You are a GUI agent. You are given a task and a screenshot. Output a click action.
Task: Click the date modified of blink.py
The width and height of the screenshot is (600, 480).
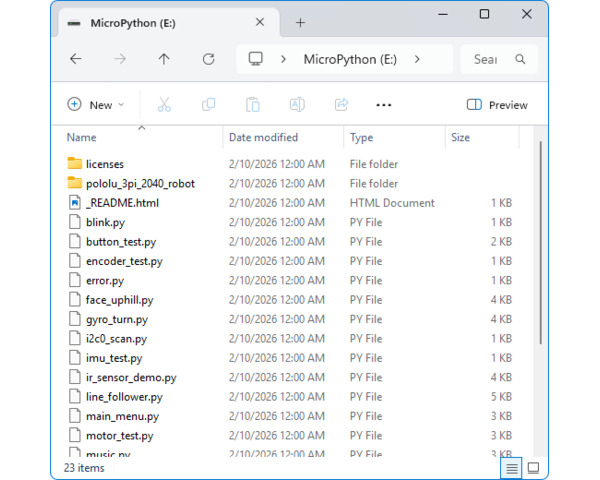(x=277, y=222)
